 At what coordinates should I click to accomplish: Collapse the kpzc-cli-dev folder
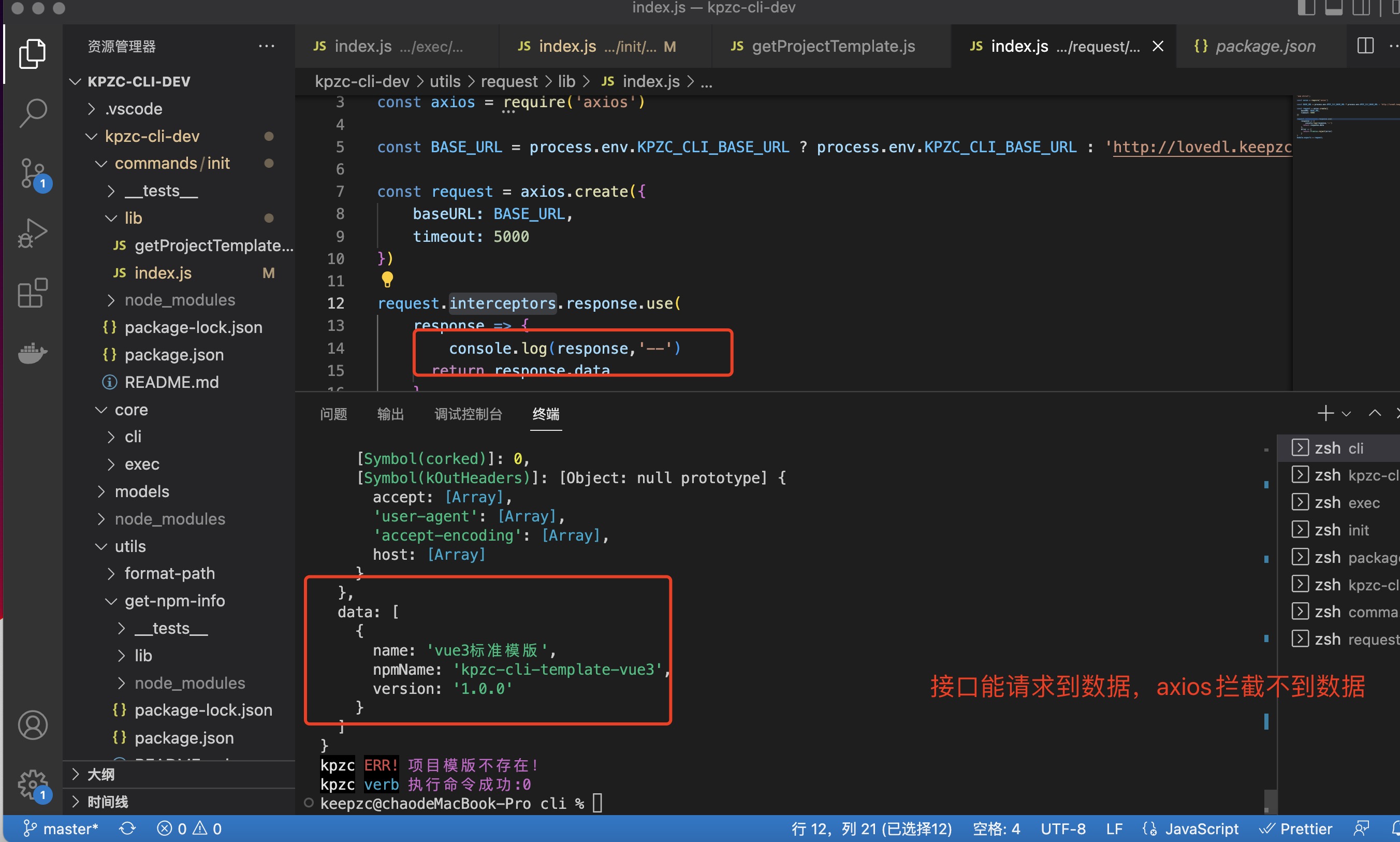point(179,136)
